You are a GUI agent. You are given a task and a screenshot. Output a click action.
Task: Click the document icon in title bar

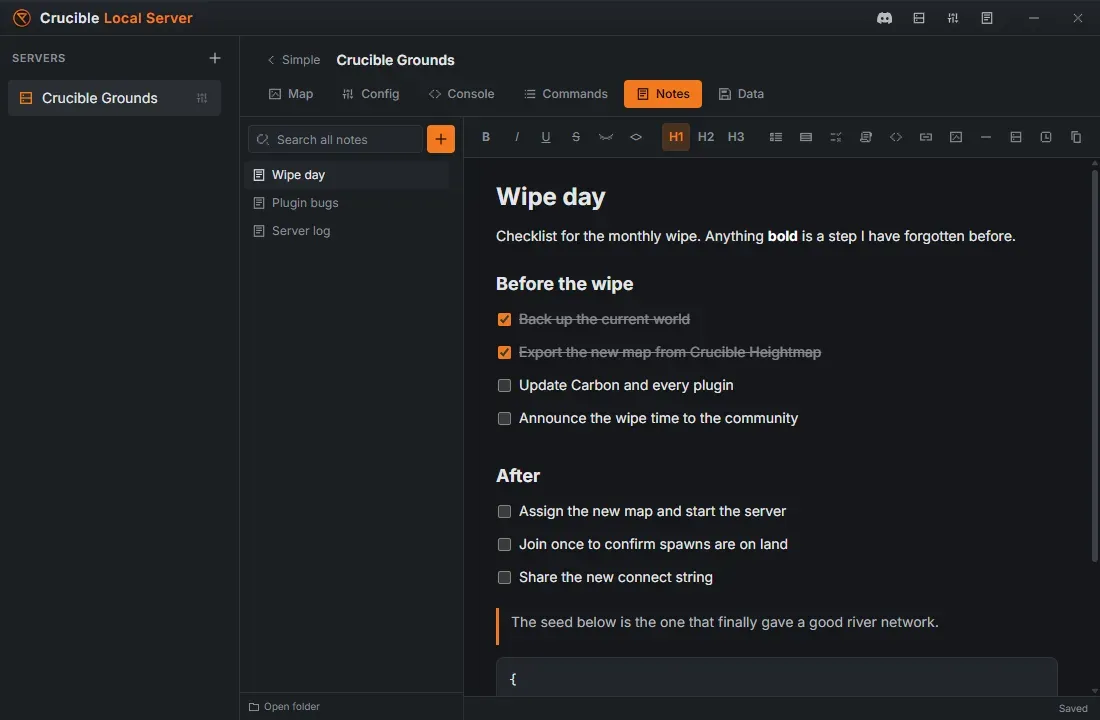986,18
